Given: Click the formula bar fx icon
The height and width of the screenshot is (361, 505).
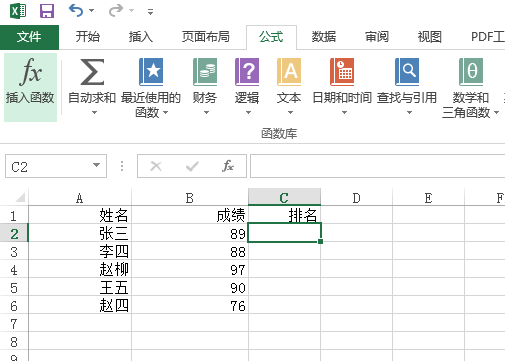Looking at the screenshot, I should pos(228,166).
